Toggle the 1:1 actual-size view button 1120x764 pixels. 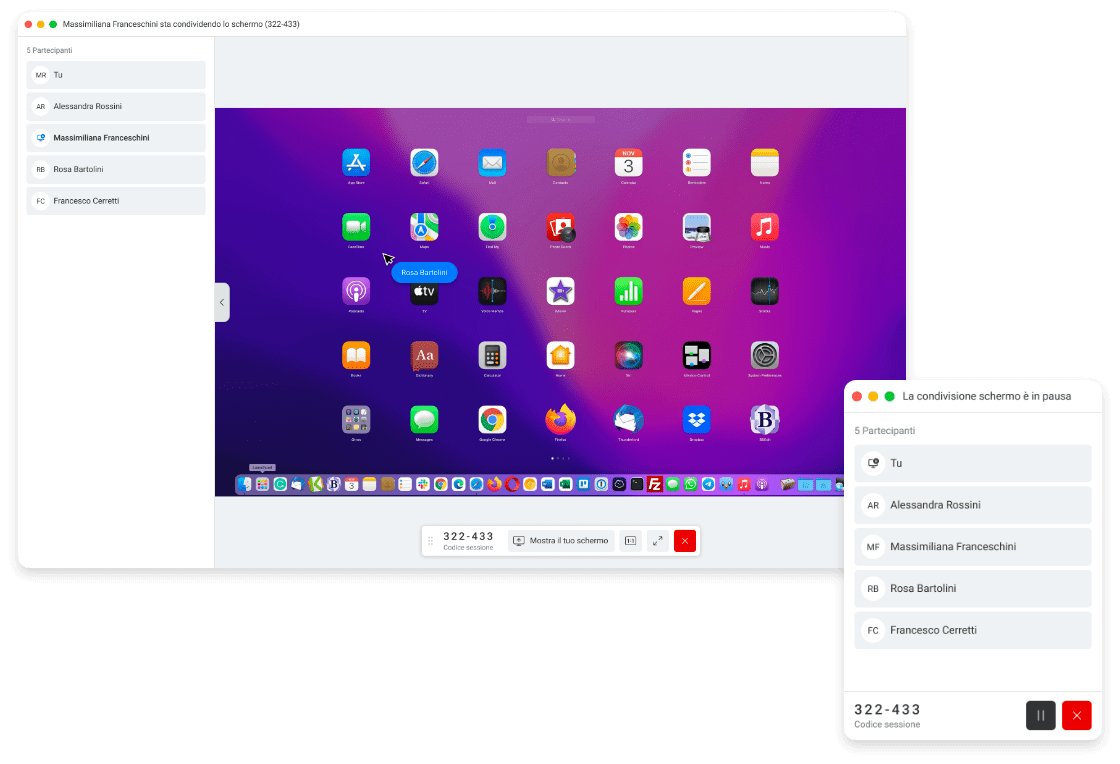(x=631, y=541)
